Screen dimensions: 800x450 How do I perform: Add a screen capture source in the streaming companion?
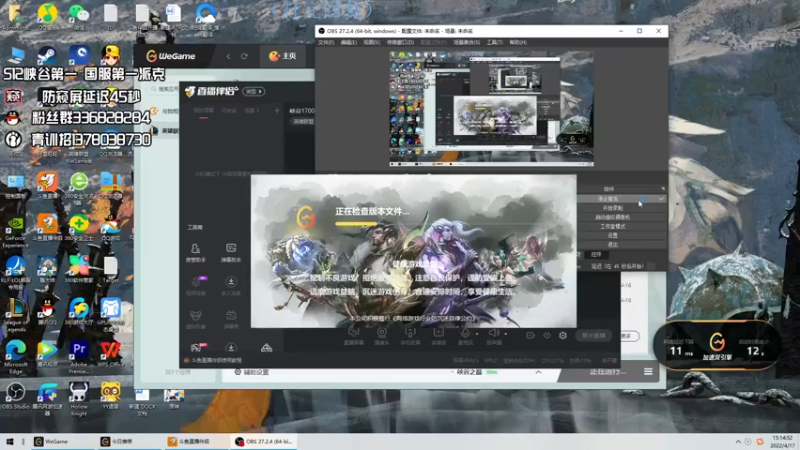(x=354, y=336)
